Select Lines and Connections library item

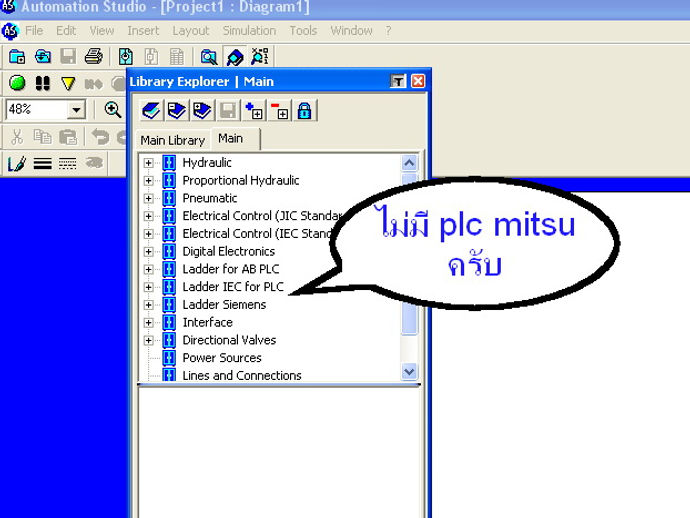click(x=242, y=375)
